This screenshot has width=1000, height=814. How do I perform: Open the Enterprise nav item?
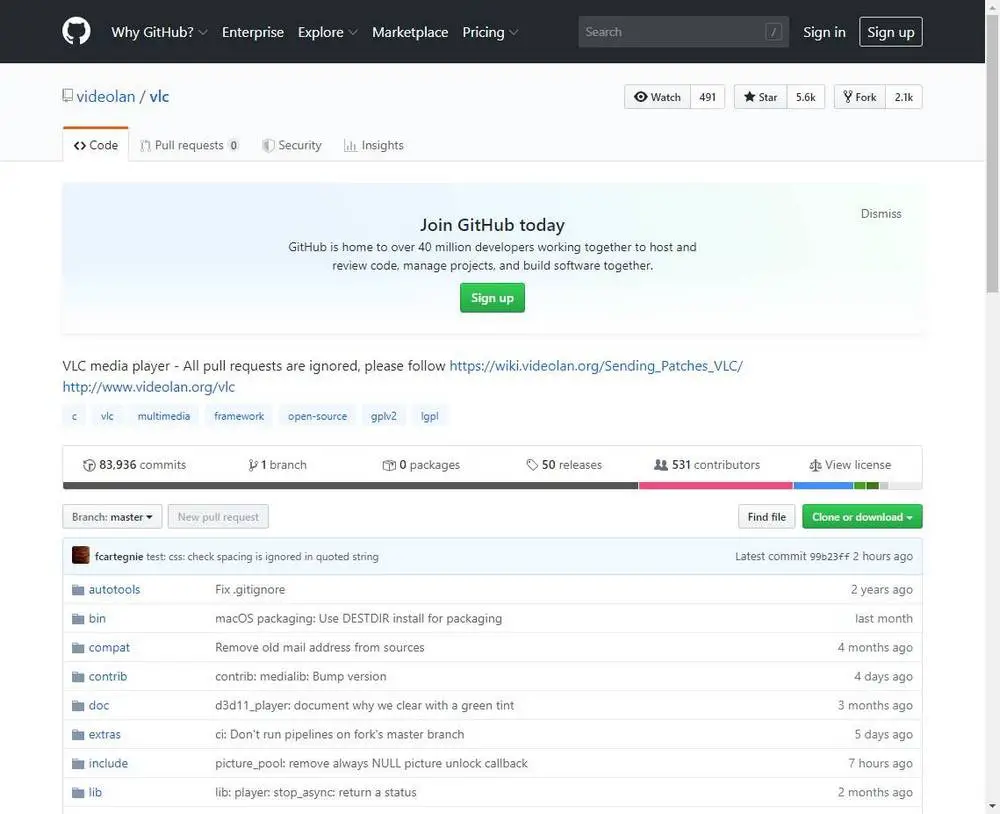pos(253,32)
